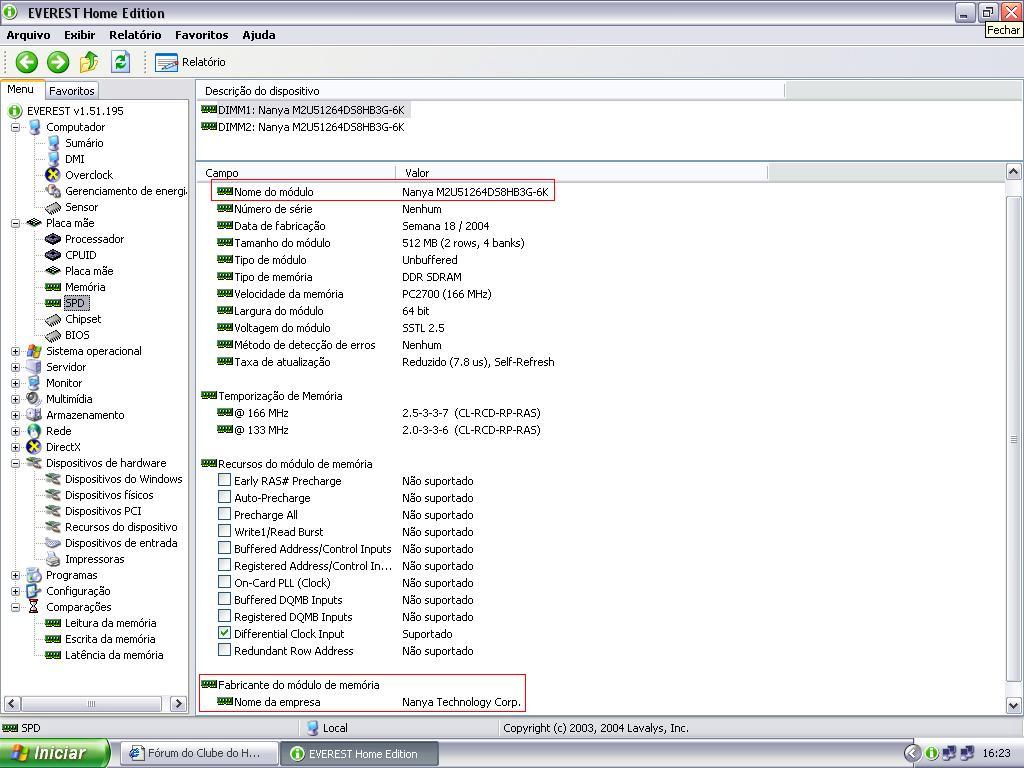Open Leitura da memória benchmark icon
This screenshot has height=768, width=1024.
pyautogui.click(x=53, y=623)
